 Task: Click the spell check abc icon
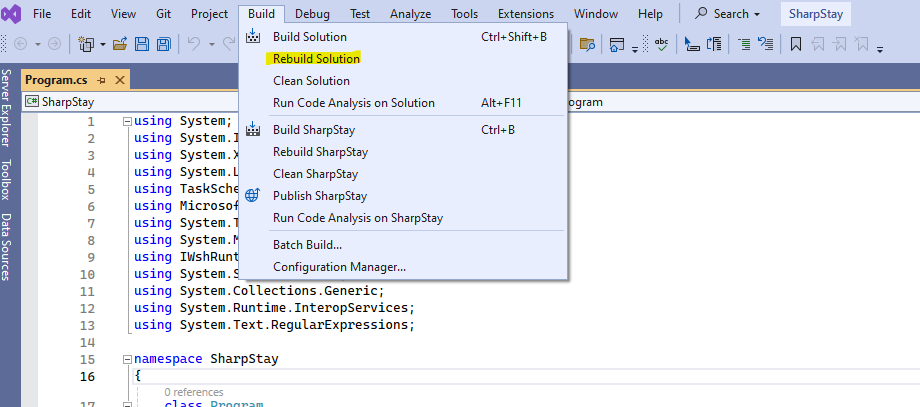coord(661,44)
